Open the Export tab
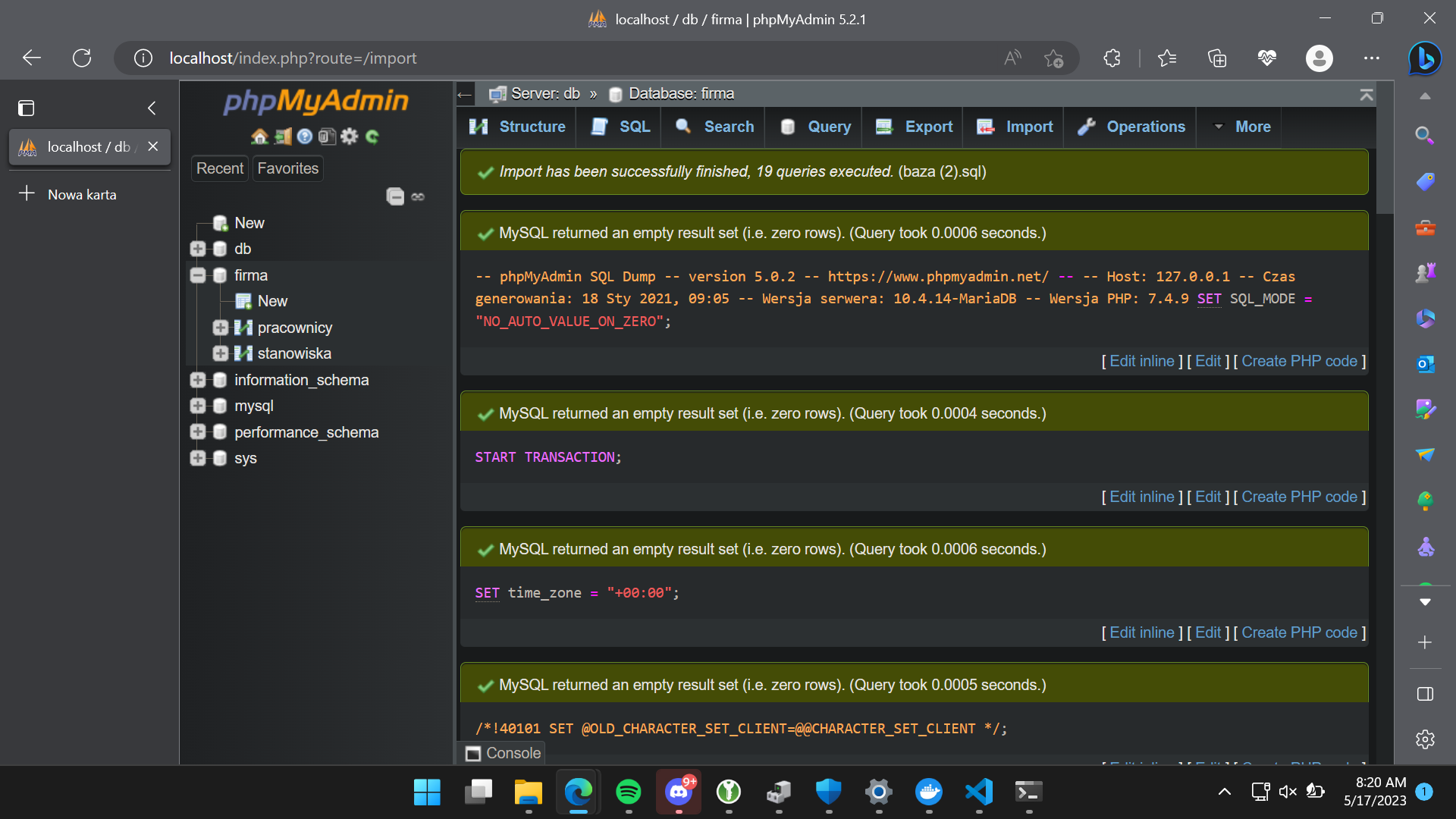The image size is (1456, 819). click(913, 127)
